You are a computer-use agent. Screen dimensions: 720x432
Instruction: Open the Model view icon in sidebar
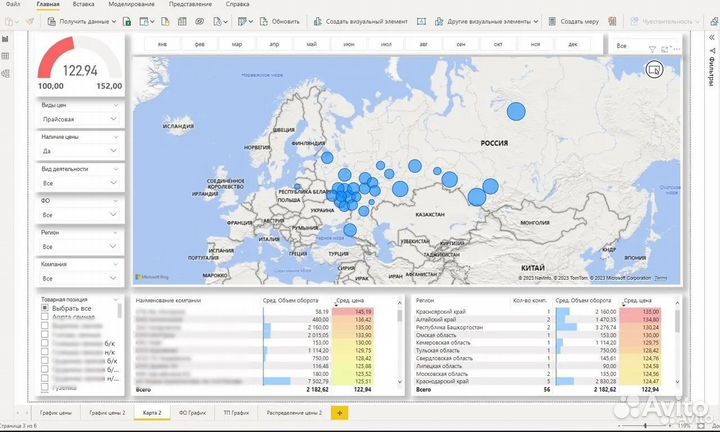click(6, 73)
